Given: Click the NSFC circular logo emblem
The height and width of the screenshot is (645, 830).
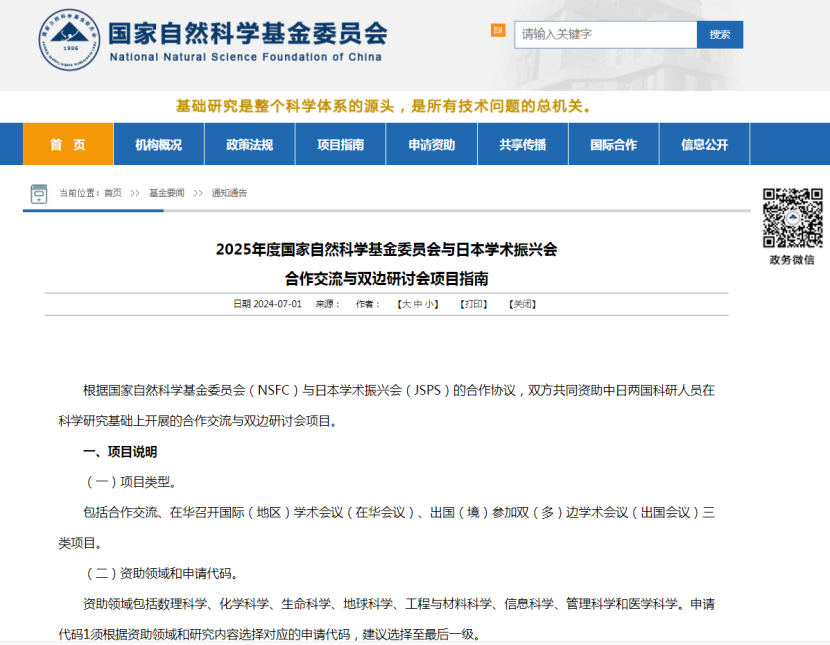Looking at the screenshot, I should [x=69, y=40].
